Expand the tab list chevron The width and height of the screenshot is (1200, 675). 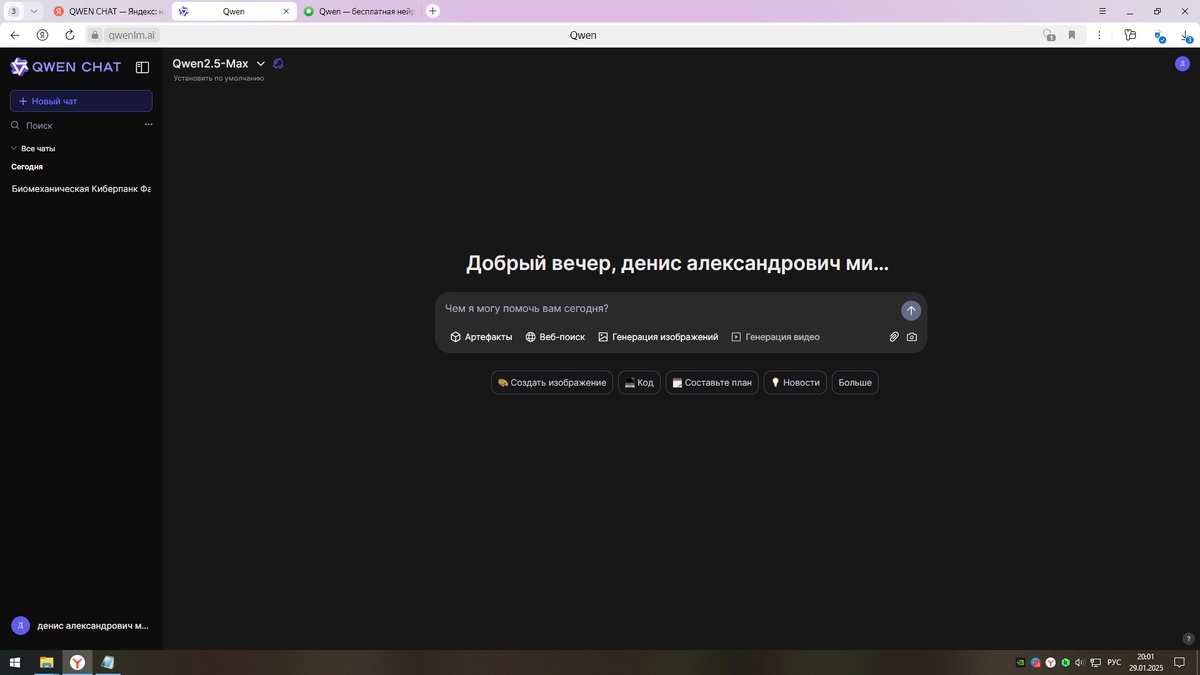coord(34,11)
